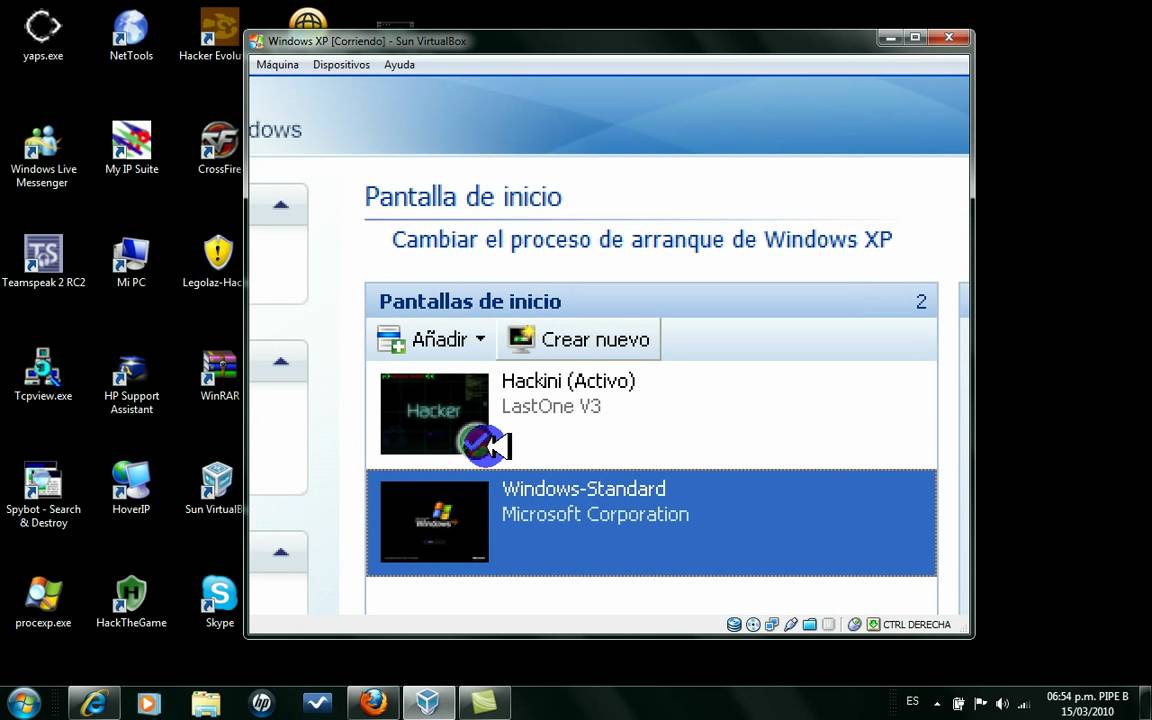
Task: Open Internet Explorer from the taskbar
Action: (x=94, y=703)
